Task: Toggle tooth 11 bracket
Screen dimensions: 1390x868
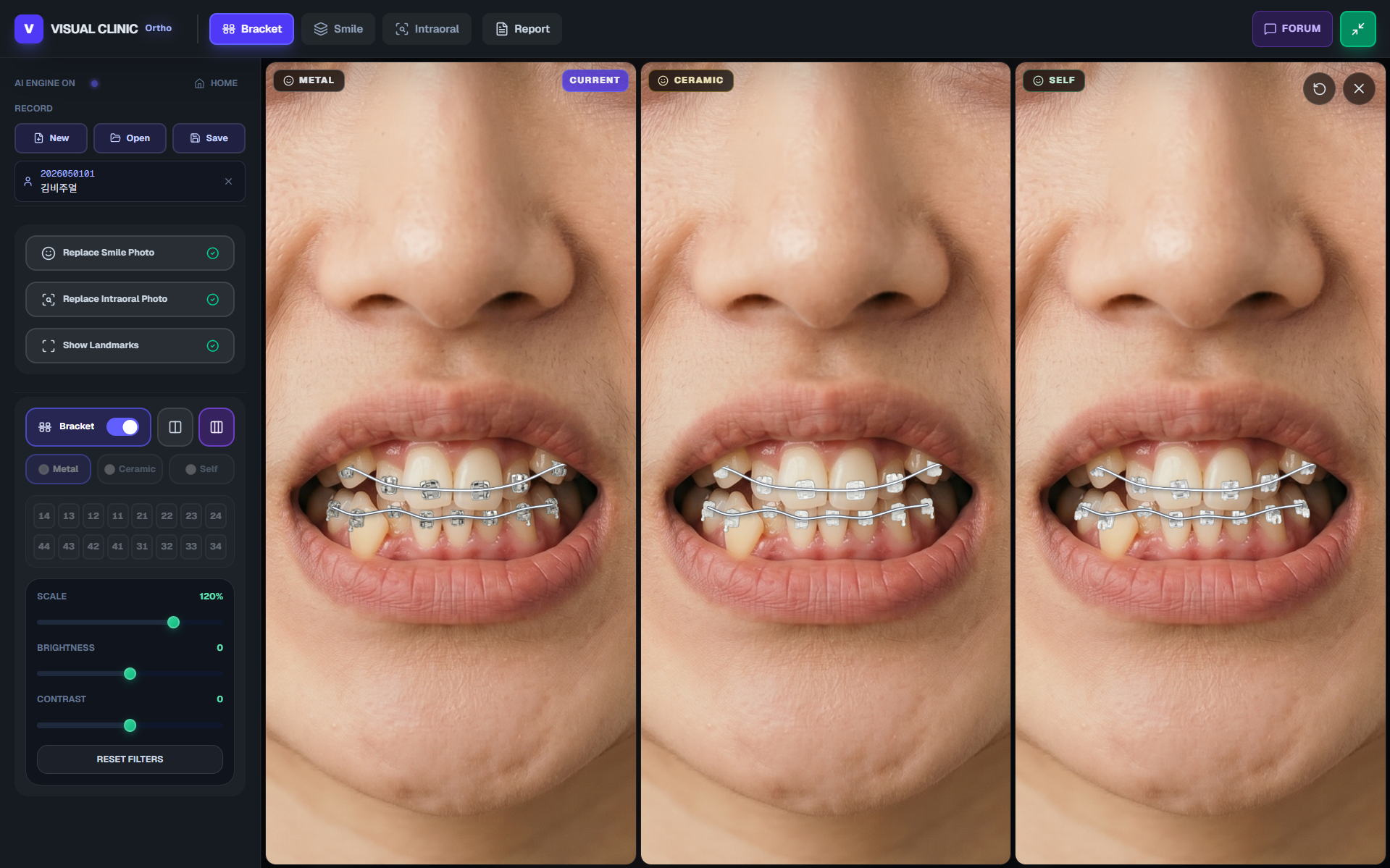Action: click(x=118, y=515)
